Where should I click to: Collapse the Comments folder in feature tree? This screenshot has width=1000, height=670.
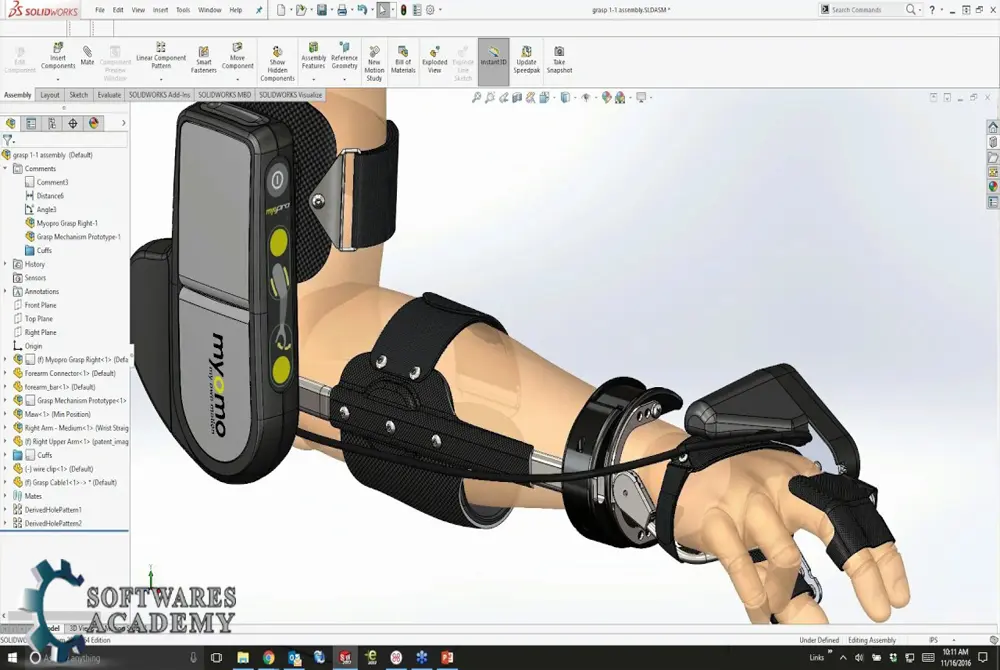click(x=6, y=168)
